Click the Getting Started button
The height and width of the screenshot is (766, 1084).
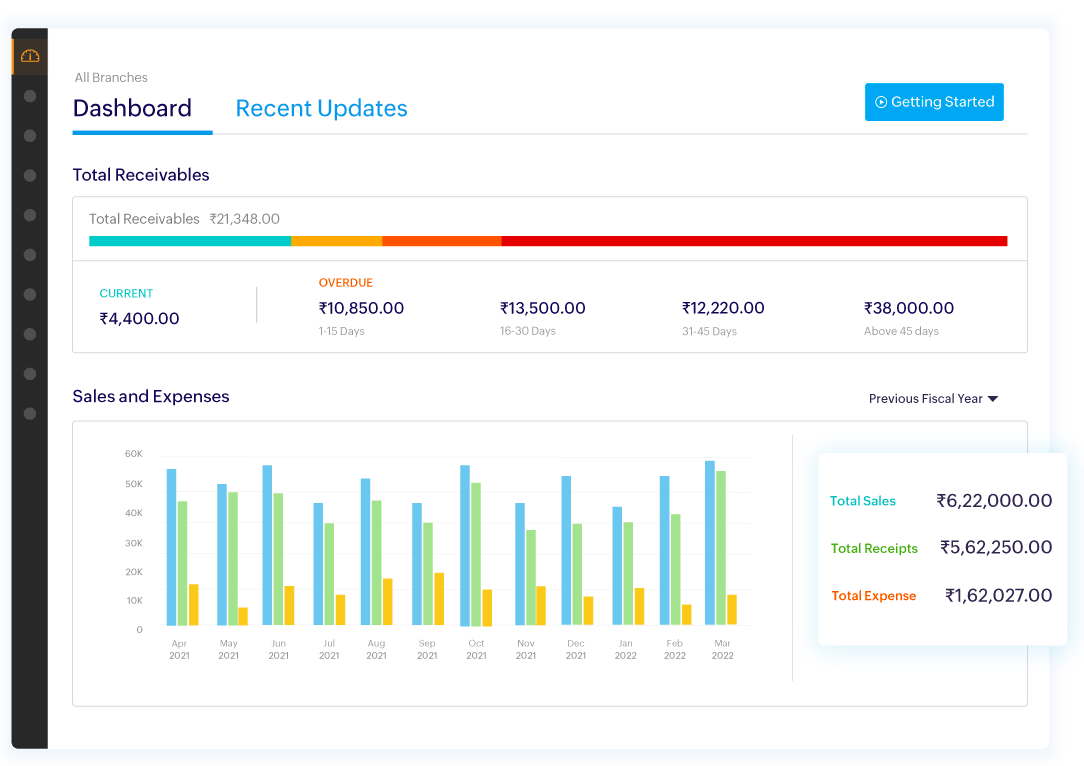pos(934,101)
